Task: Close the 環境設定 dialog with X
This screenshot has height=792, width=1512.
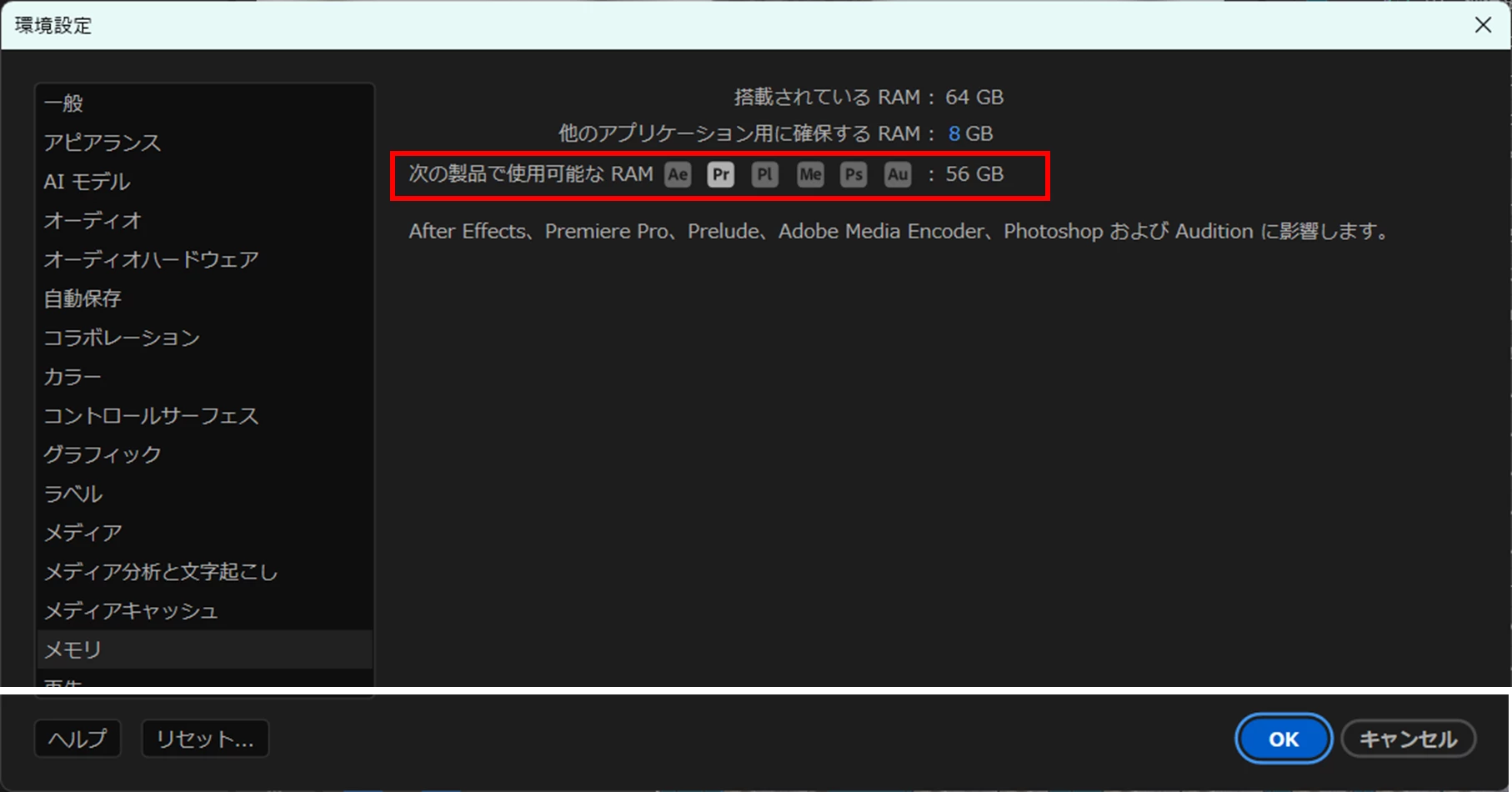Action: point(1483,25)
